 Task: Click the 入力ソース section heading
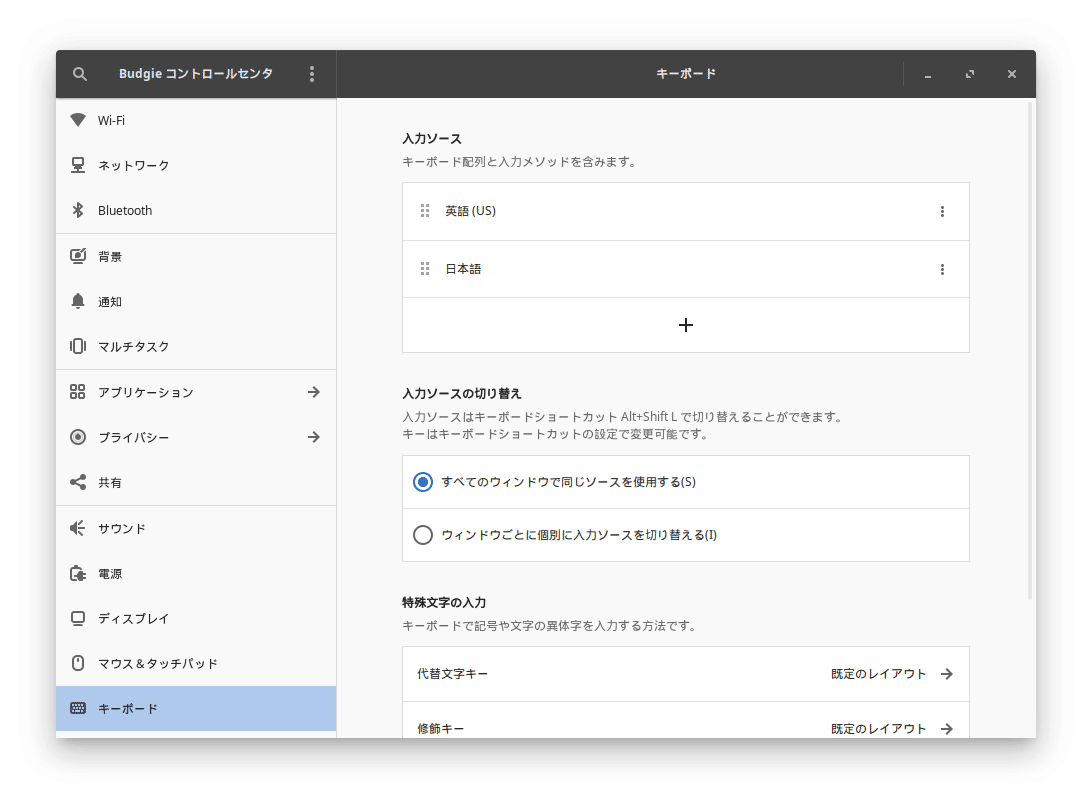(432, 139)
